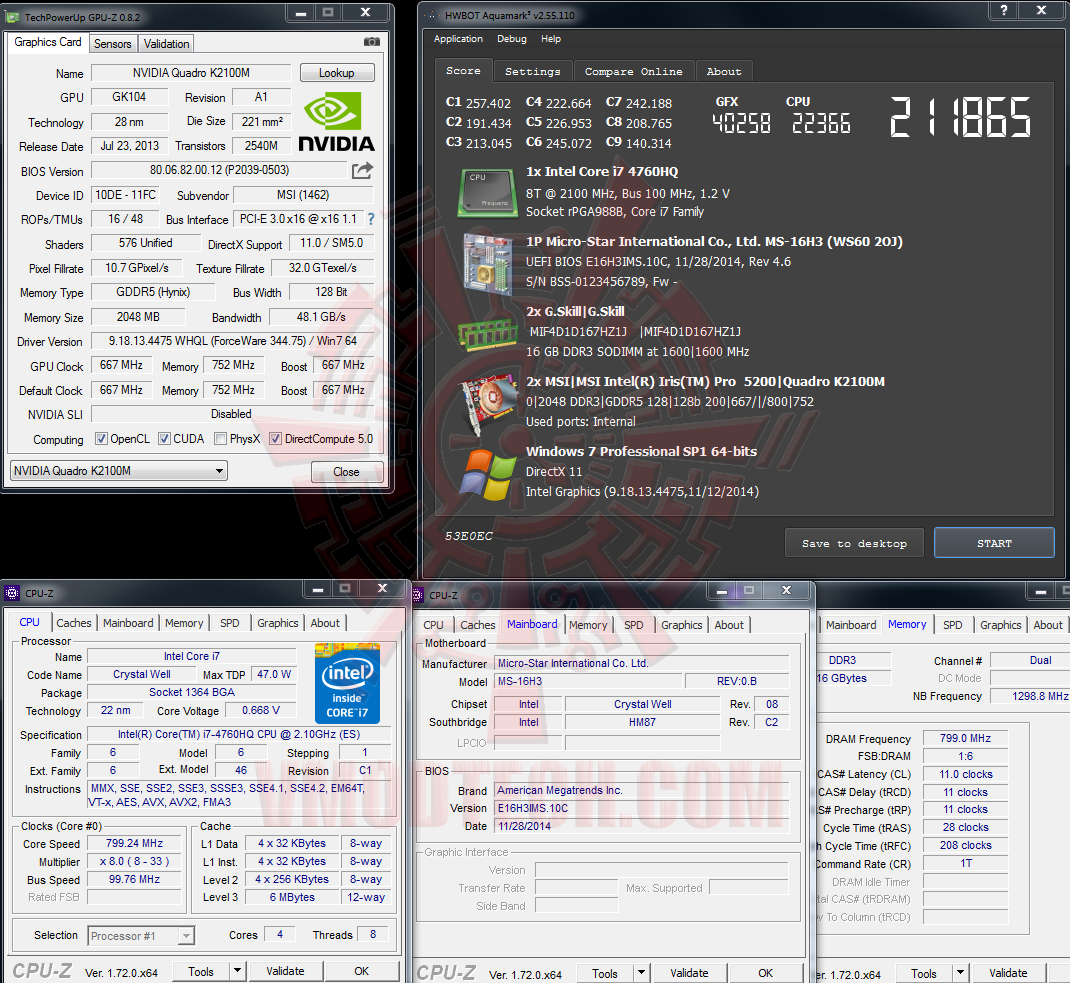Open Caches tab in middle CPU-Z window

(478, 625)
